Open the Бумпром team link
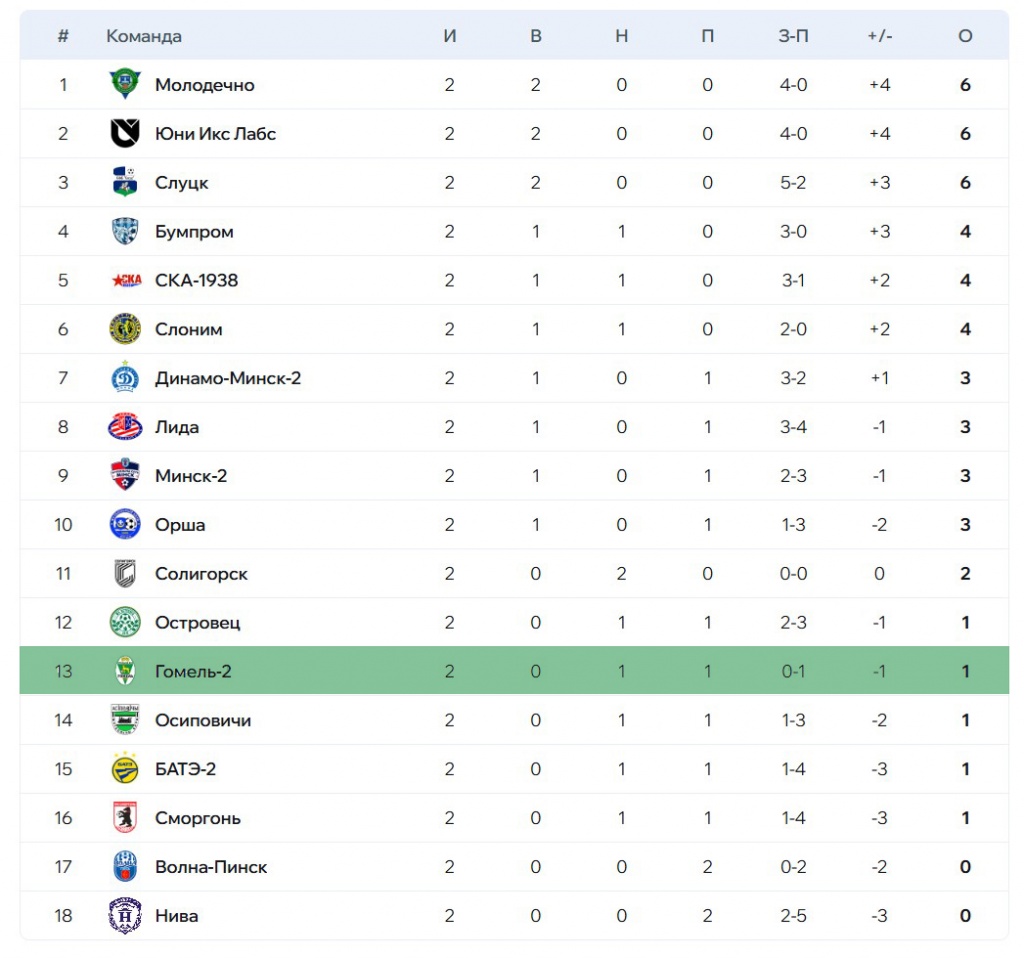Image resolution: width=1024 pixels, height=958 pixels. 194,232
